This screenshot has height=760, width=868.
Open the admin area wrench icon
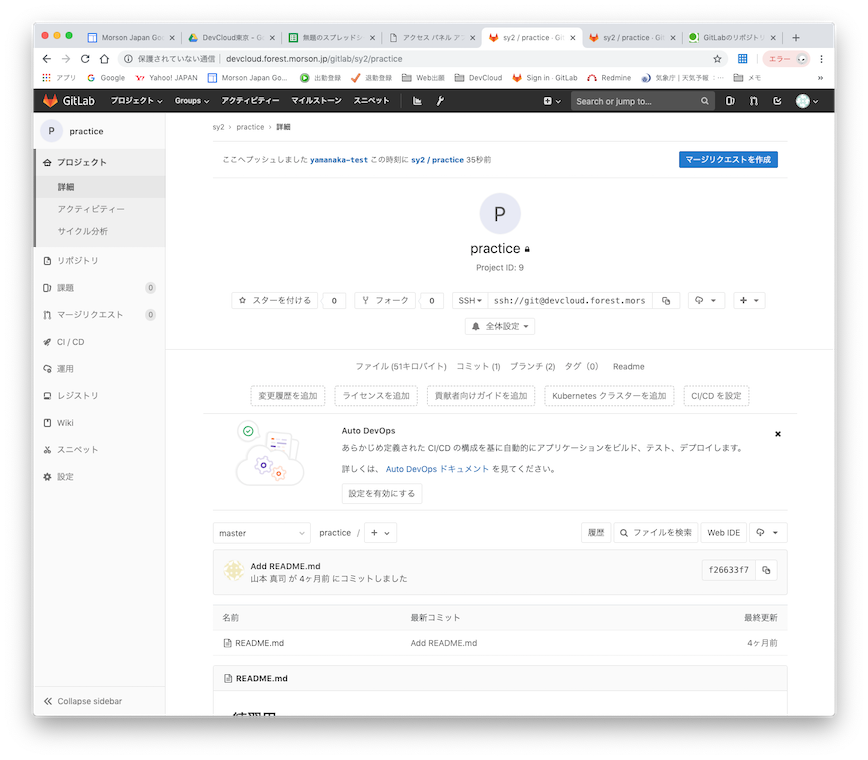click(x=439, y=101)
